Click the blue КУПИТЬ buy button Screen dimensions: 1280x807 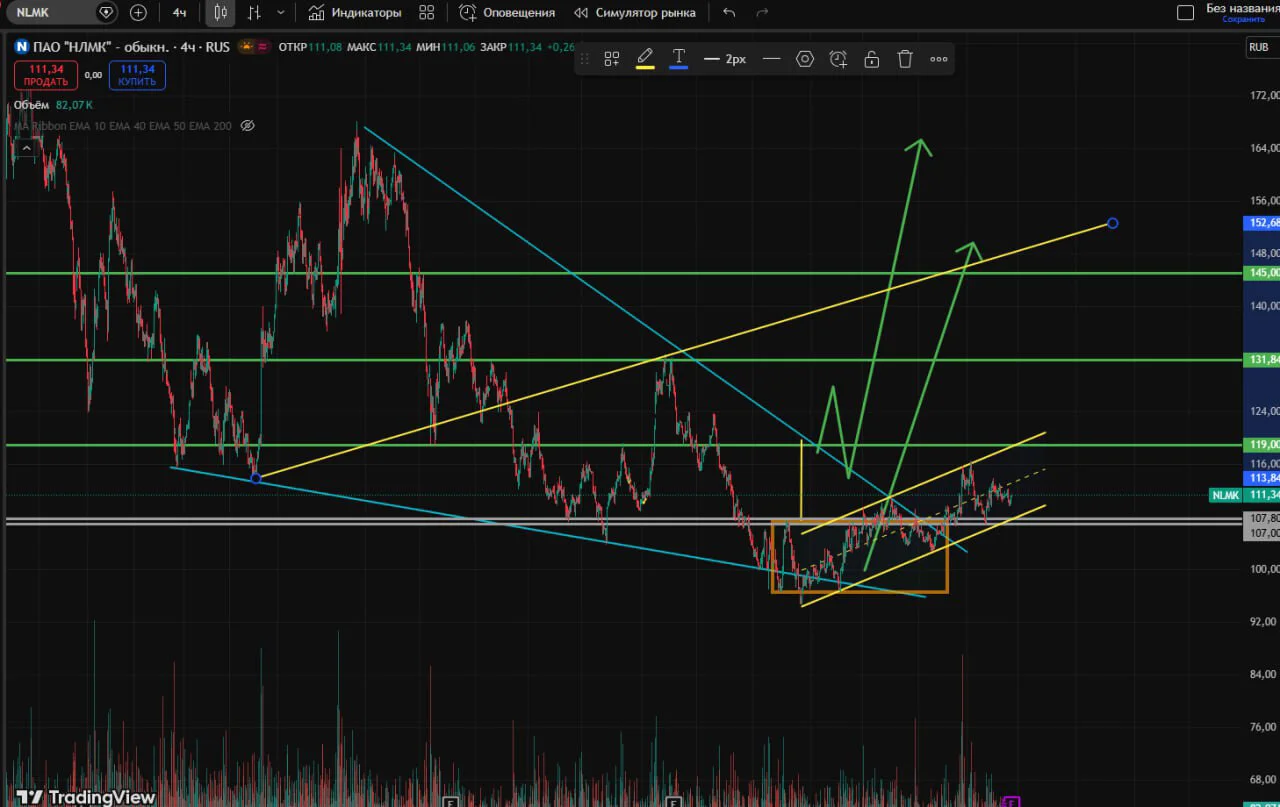(x=137, y=76)
